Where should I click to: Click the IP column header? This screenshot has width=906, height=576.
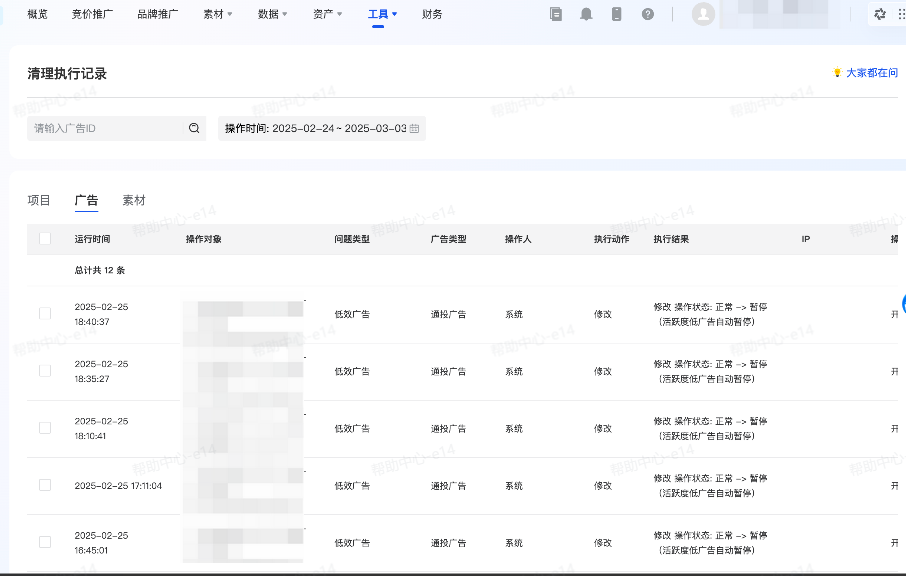tap(805, 239)
